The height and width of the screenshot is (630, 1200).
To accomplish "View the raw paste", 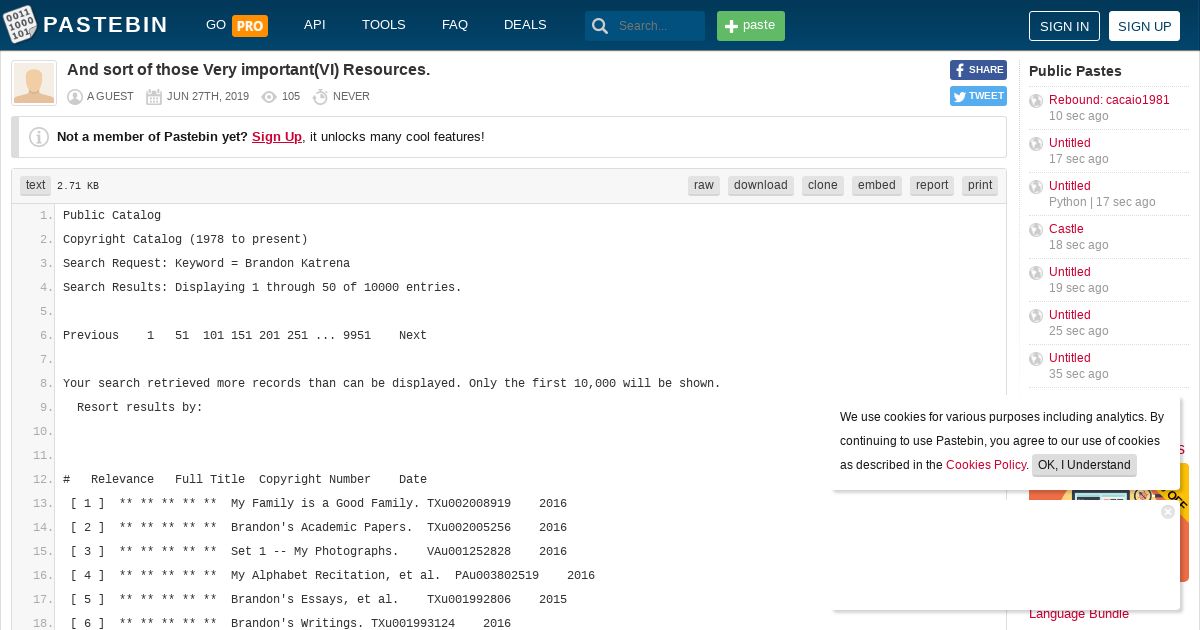I will pyautogui.click(x=704, y=186).
